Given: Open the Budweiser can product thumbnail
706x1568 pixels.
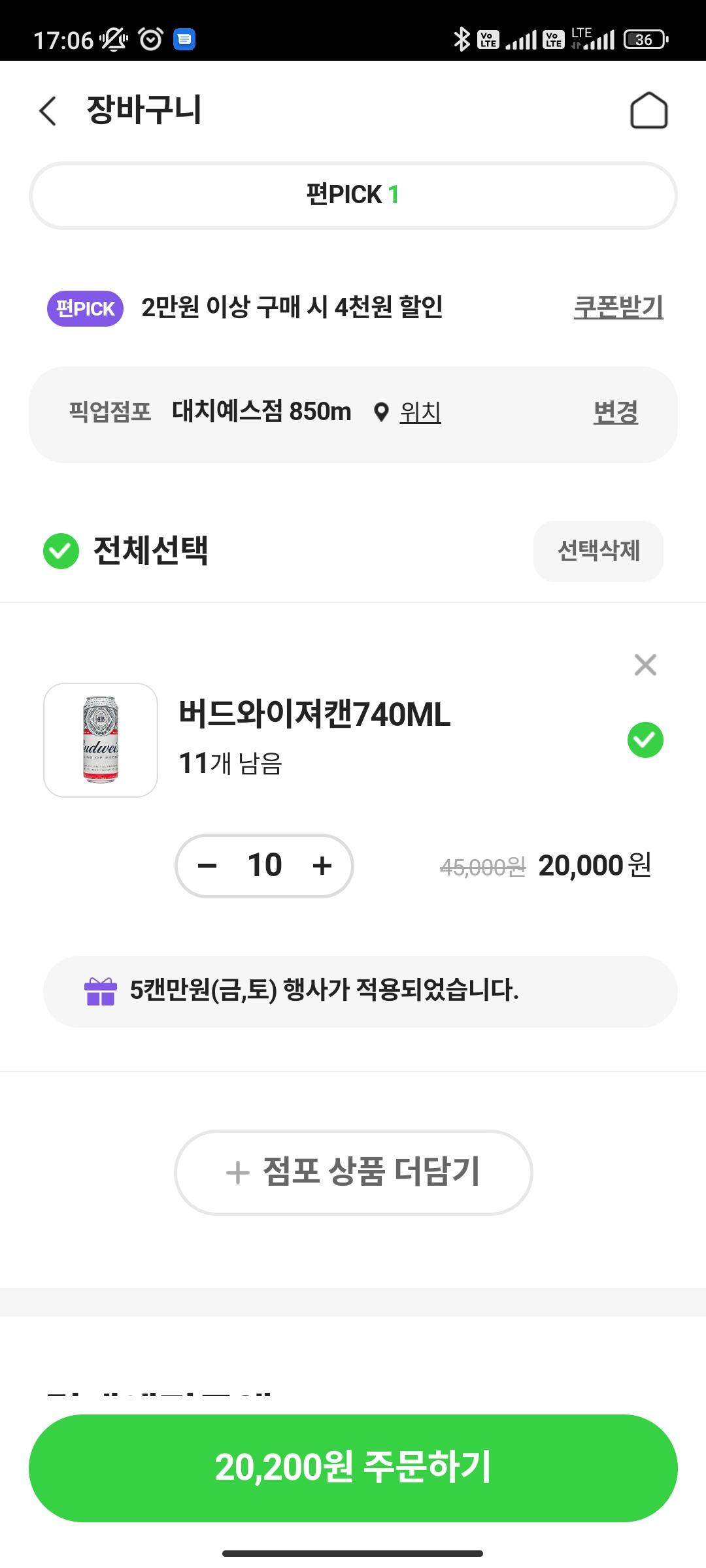Looking at the screenshot, I should (101, 740).
